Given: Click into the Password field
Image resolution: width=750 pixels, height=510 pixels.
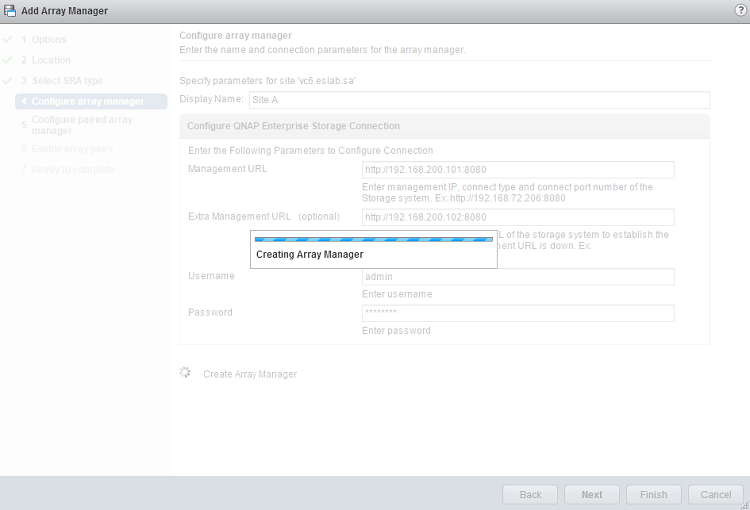Looking at the screenshot, I should pyautogui.click(x=518, y=313).
